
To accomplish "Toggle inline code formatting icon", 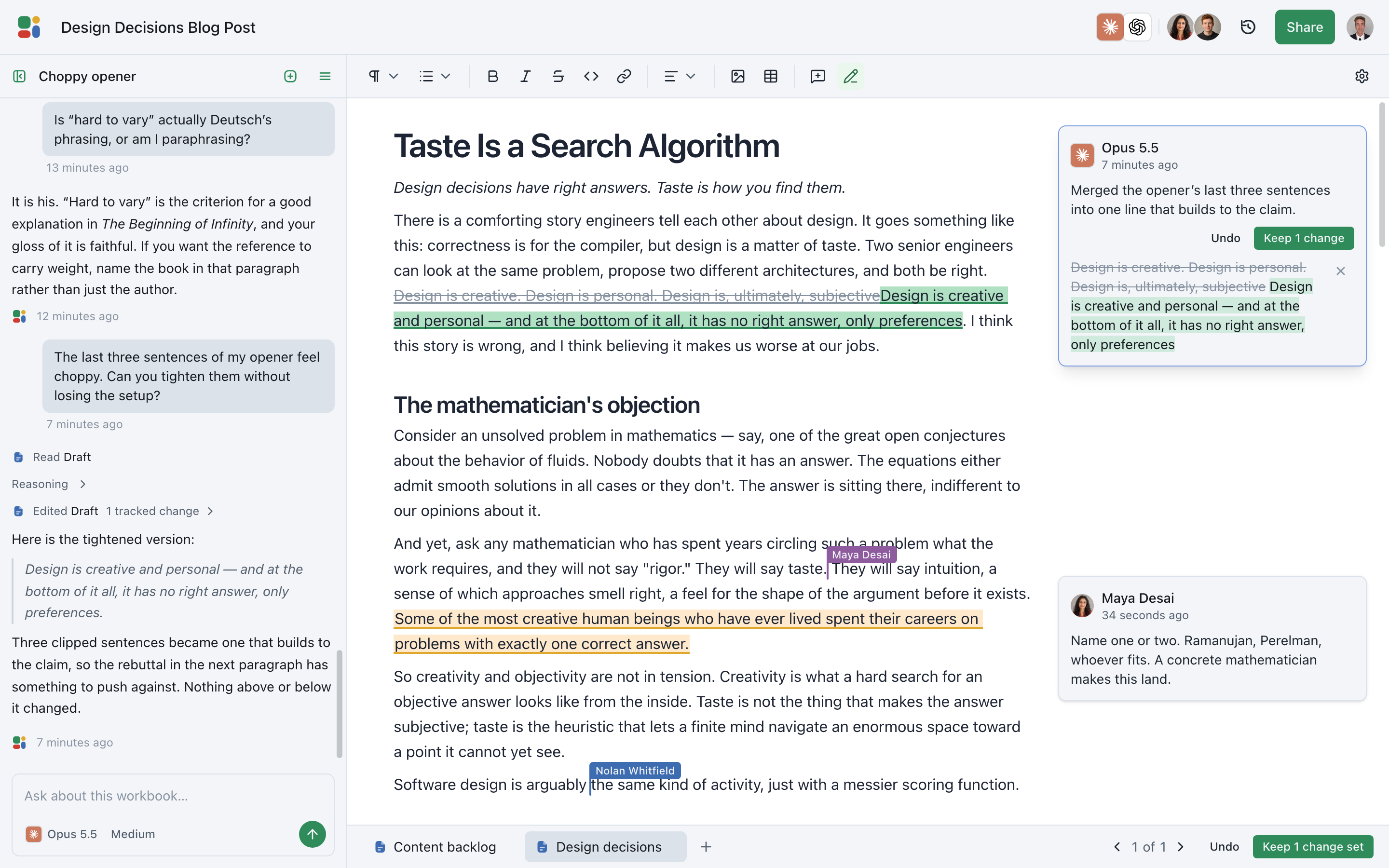I will tap(591, 76).
